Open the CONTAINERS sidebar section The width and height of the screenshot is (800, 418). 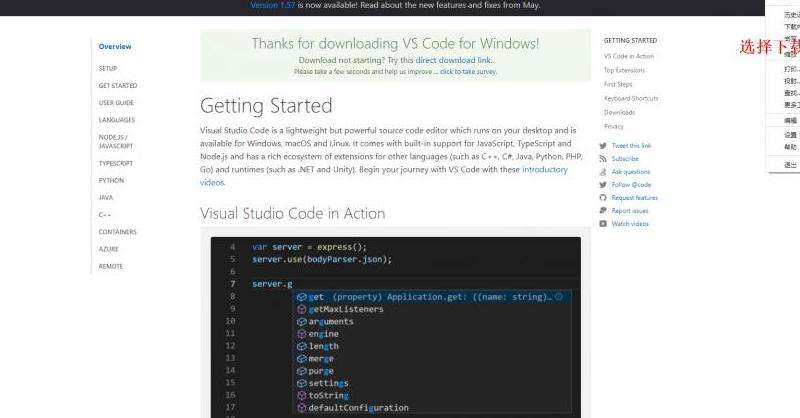click(117, 232)
